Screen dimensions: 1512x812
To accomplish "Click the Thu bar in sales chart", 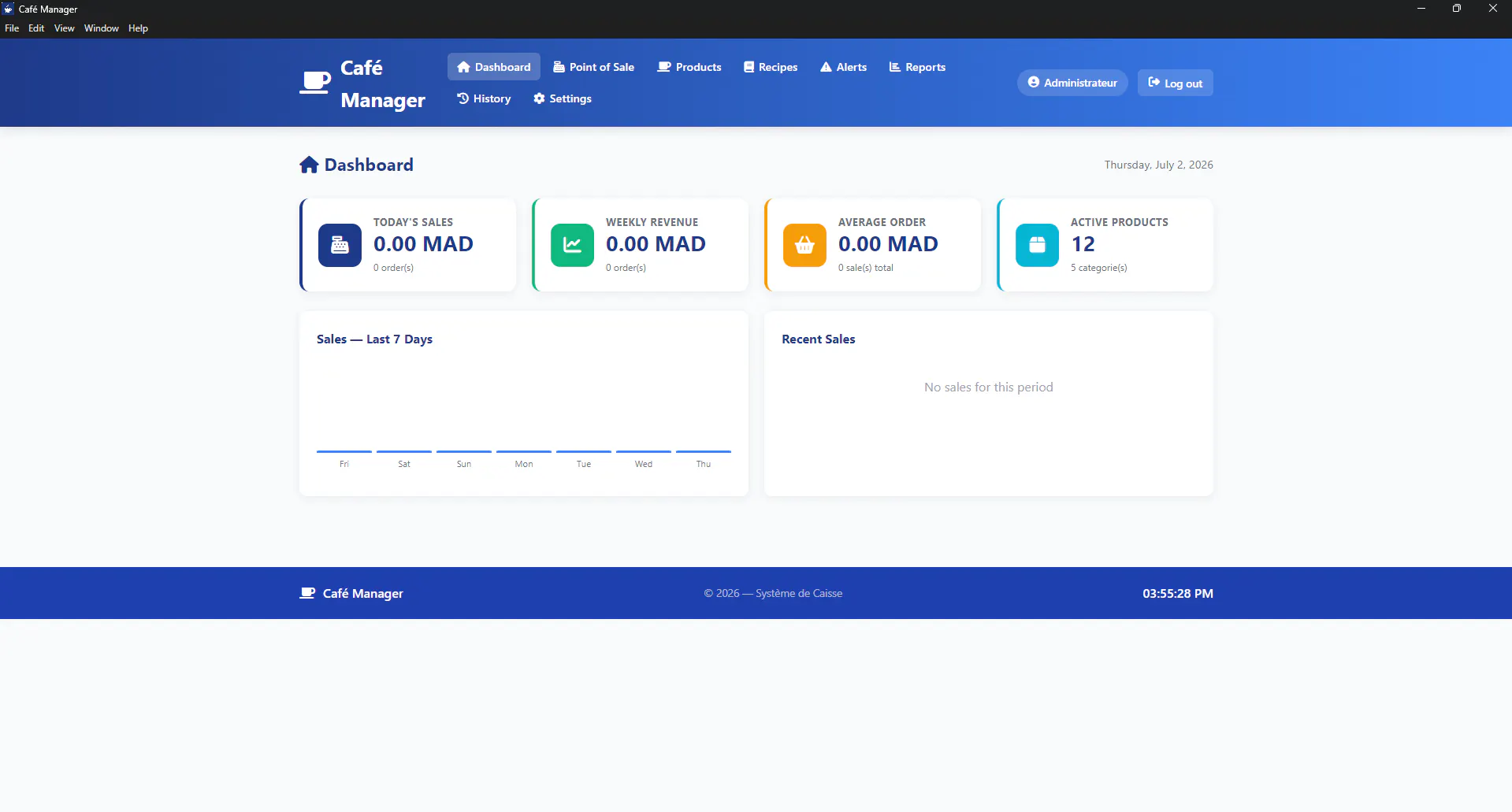I will coord(704,451).
